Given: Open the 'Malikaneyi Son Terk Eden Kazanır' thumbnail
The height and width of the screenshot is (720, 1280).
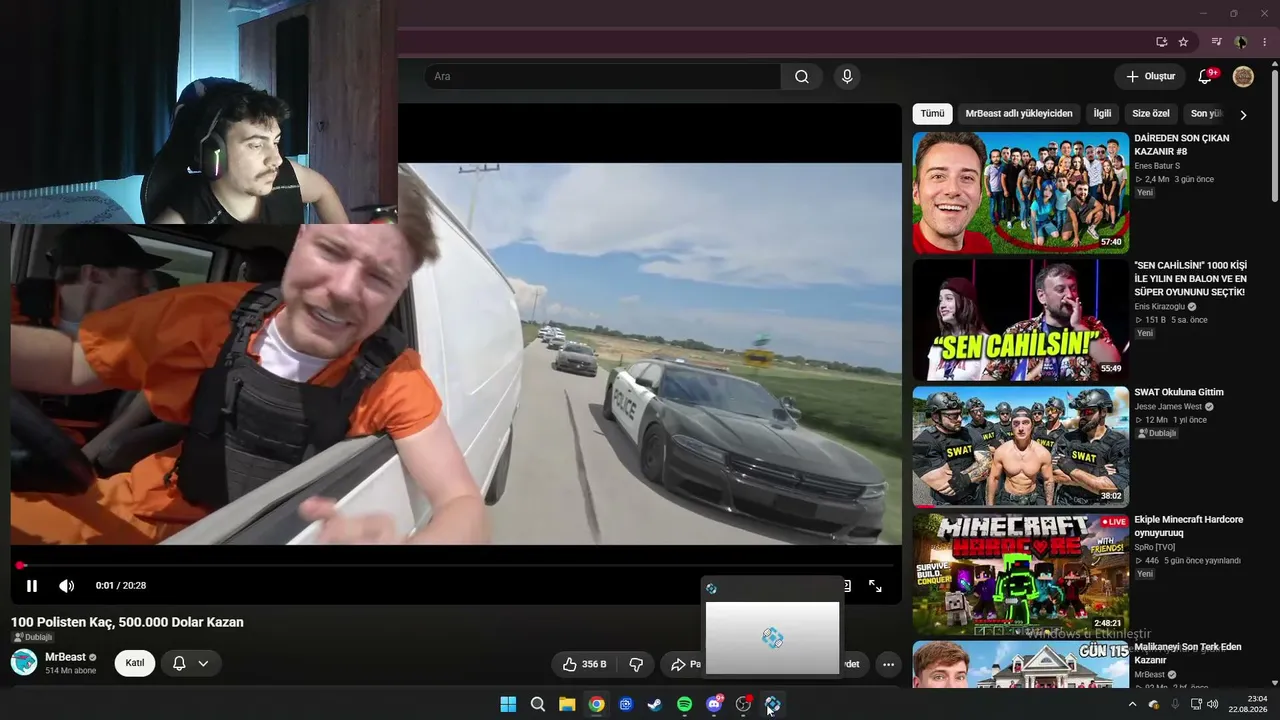Looking at the screenshot, I should click(1020, 664).
